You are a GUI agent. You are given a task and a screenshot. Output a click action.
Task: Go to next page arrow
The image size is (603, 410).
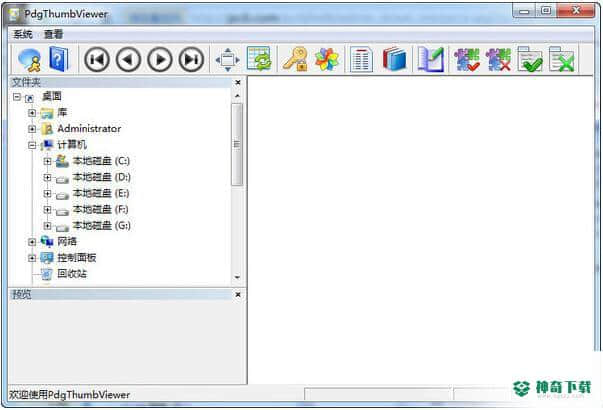pos(160,59)
